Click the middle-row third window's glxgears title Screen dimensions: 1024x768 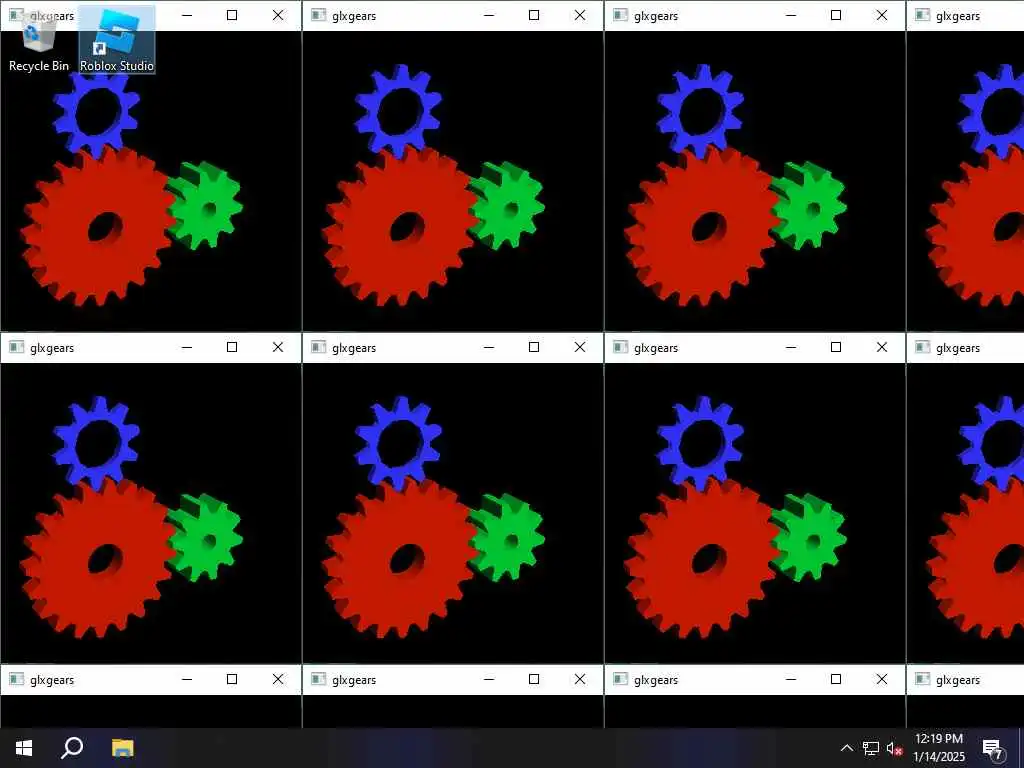coord(656,348)
